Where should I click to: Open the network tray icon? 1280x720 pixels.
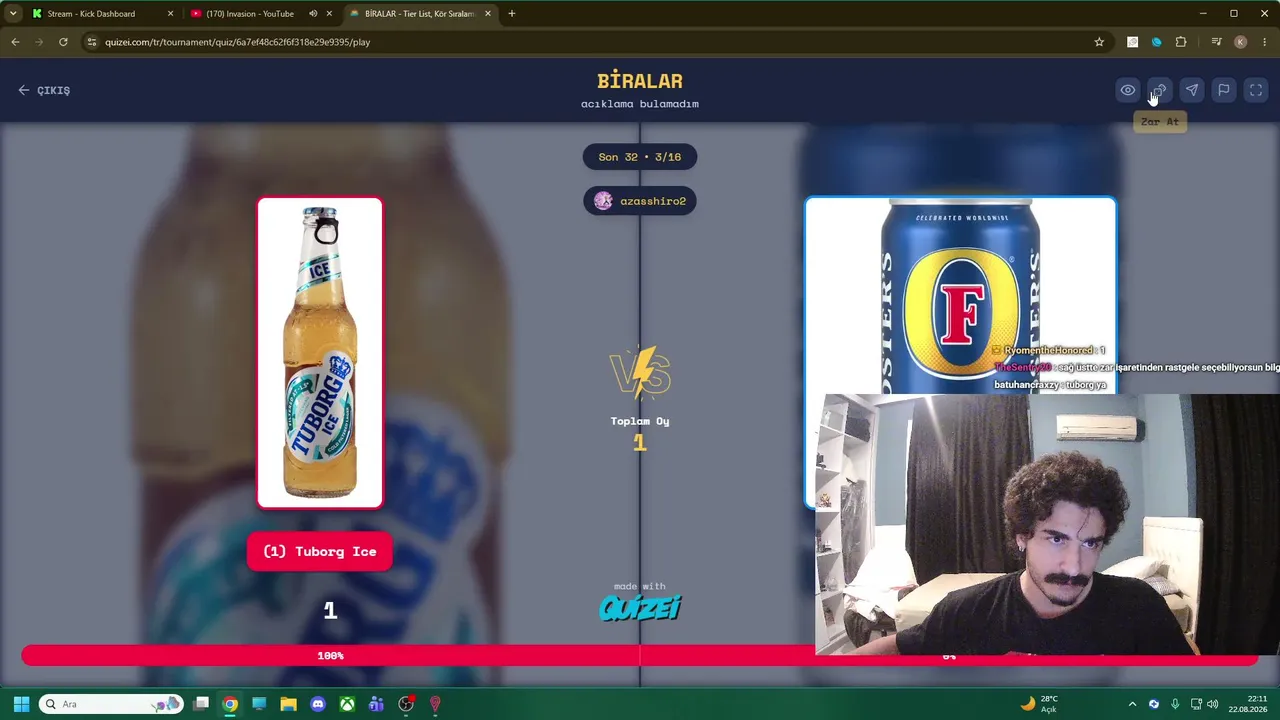[x=1196, y=704]
